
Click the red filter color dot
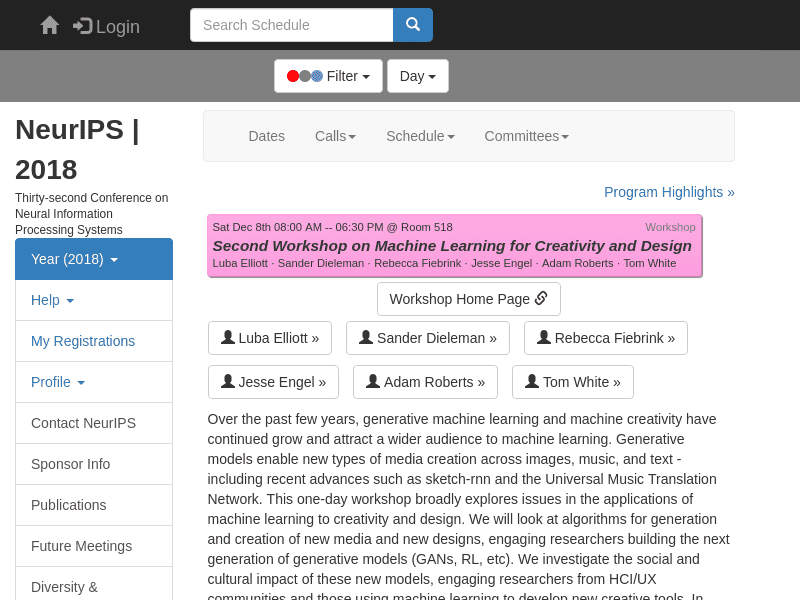click(x=293, y=76)
